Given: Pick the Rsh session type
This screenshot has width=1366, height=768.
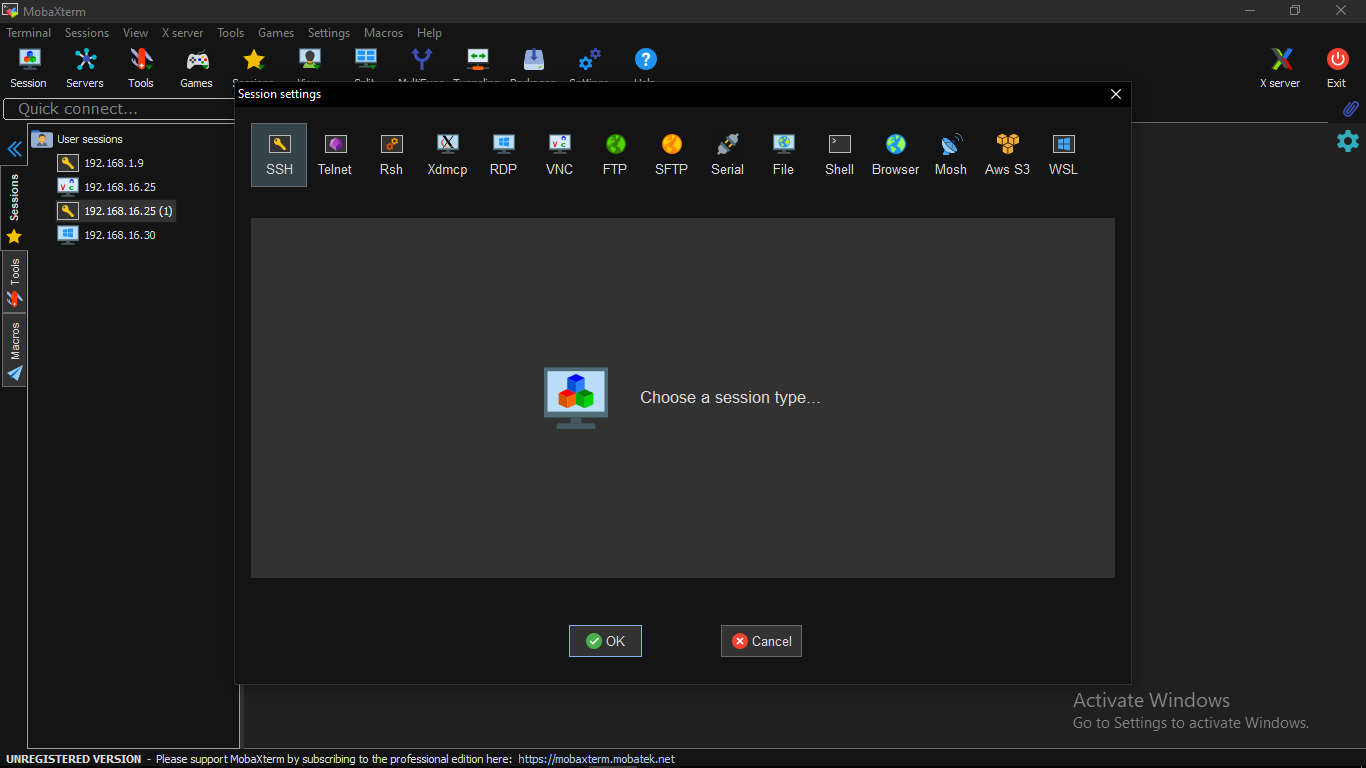Looking at the screenshot, I should (x=391, y=155).
